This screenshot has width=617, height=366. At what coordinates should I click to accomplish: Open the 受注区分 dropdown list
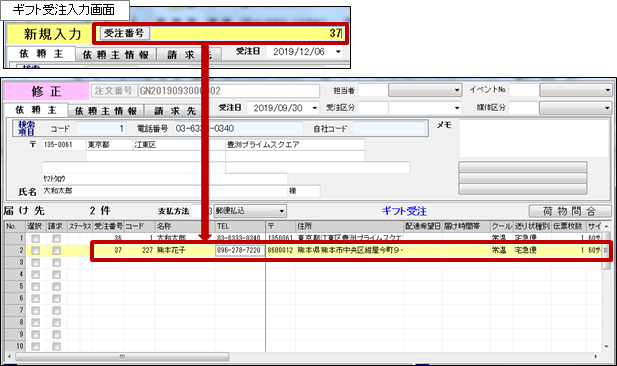coord(456,108)
